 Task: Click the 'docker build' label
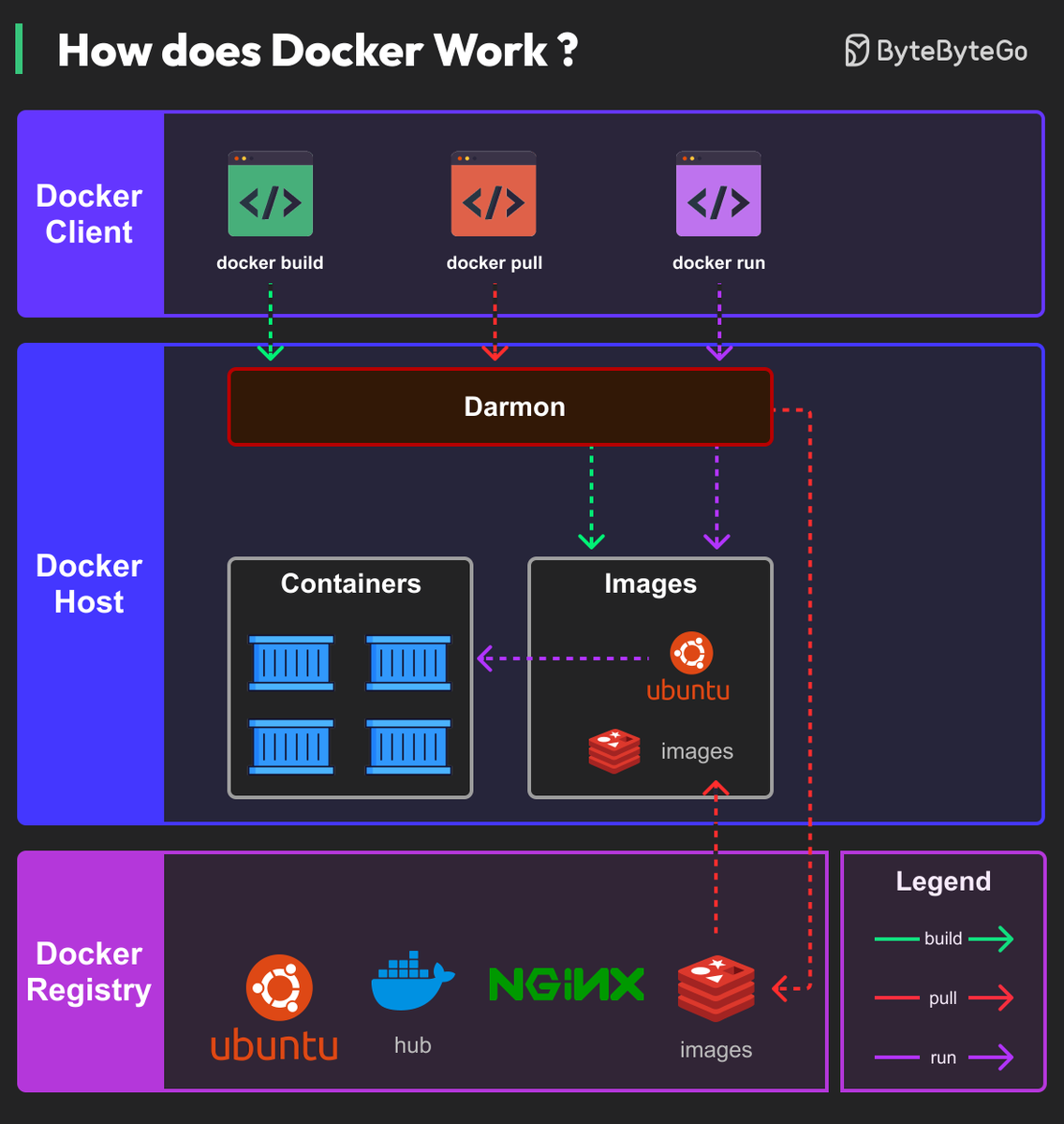pyautogui.click(x=270, y=263)
